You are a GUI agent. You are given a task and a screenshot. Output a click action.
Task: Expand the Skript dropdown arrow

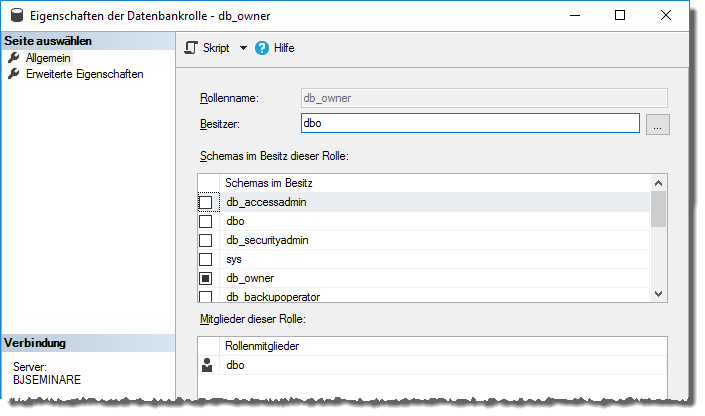pos(243,48)
